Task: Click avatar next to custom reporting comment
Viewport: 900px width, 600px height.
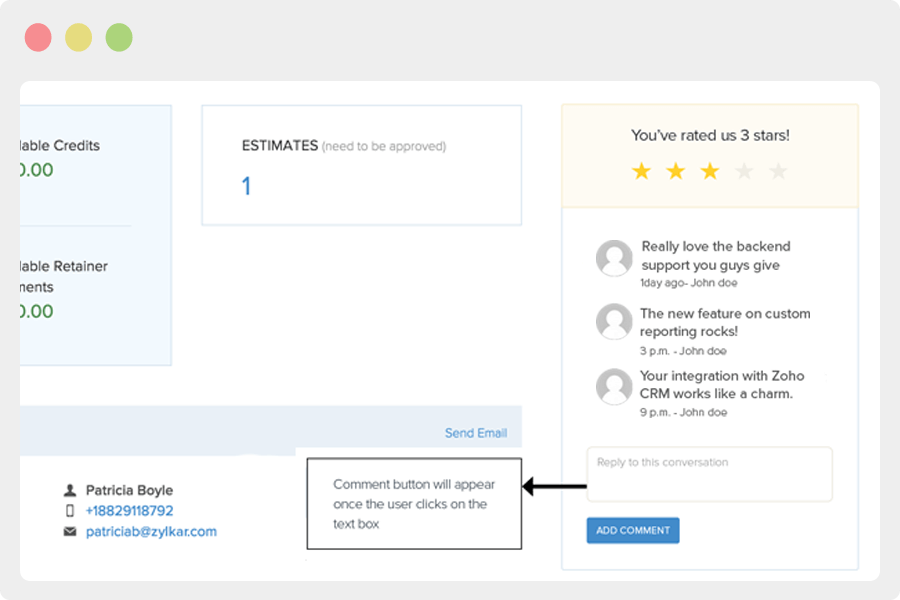Action: pyautogui.click(x=614, y=322)
